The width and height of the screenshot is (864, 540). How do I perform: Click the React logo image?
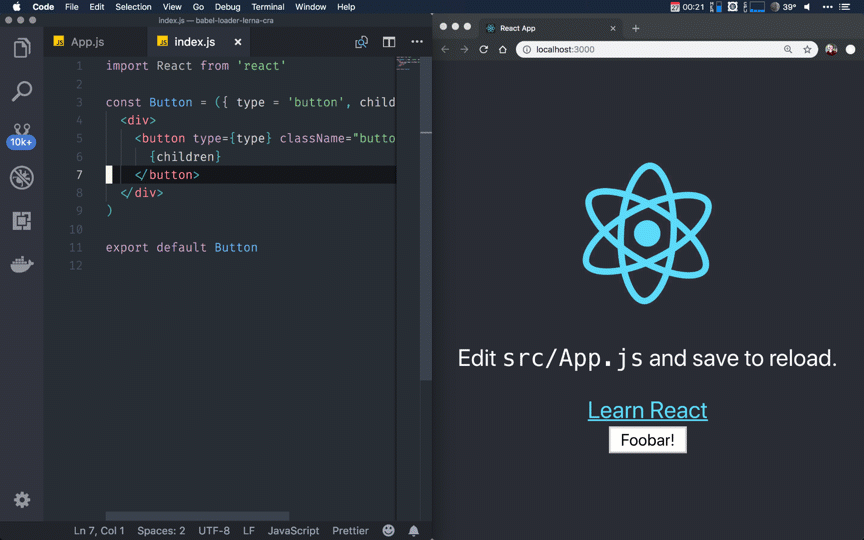[x=647, y=233]
